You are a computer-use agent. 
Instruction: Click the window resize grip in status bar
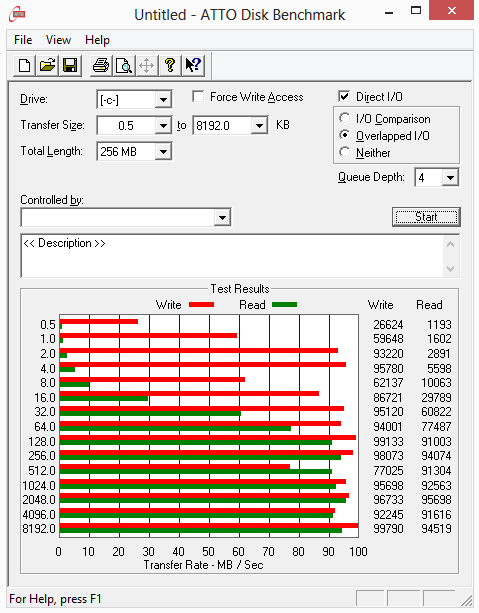pyautogui.click(x=466, y=599)
